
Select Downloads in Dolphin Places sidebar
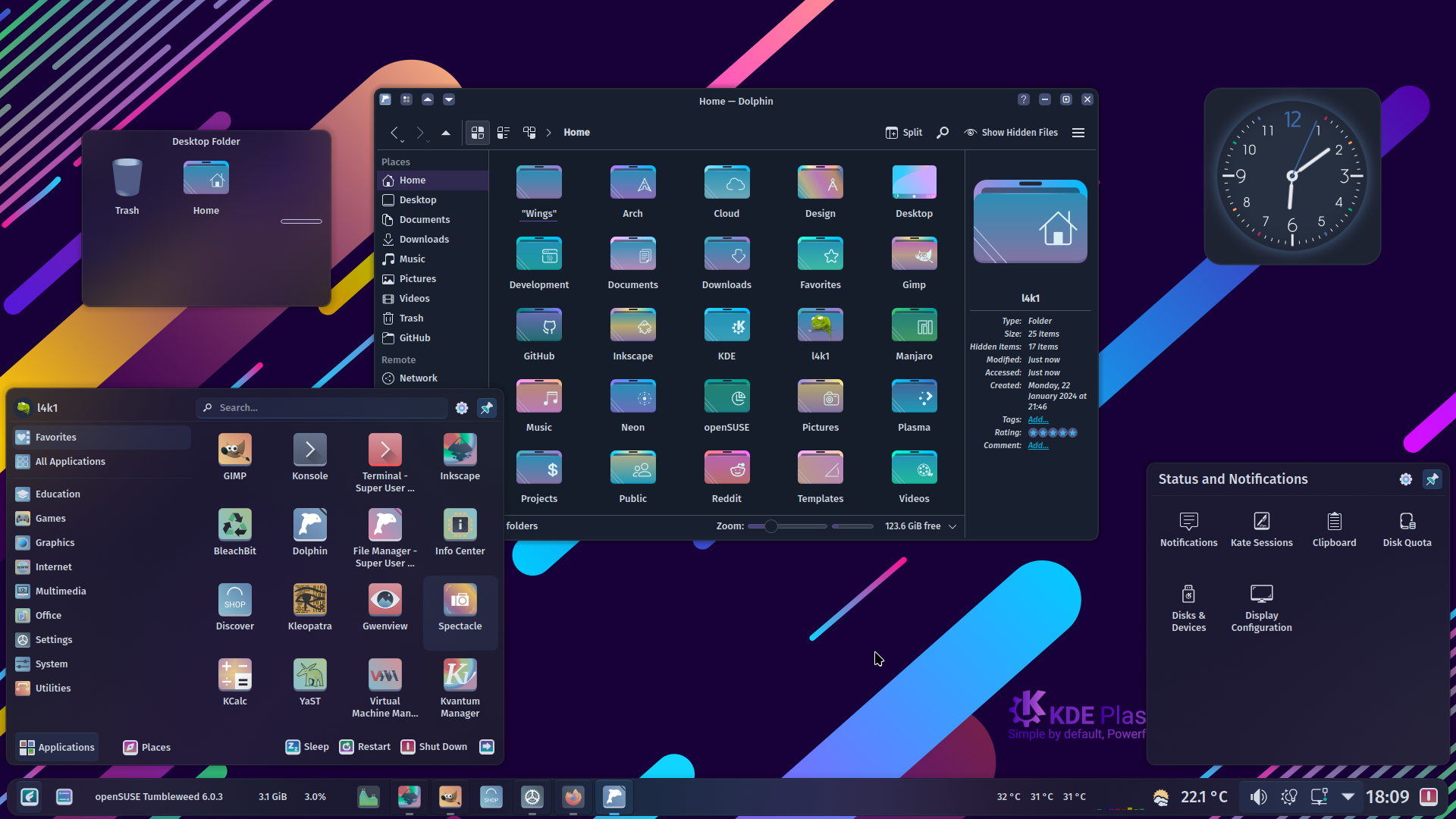432,240
